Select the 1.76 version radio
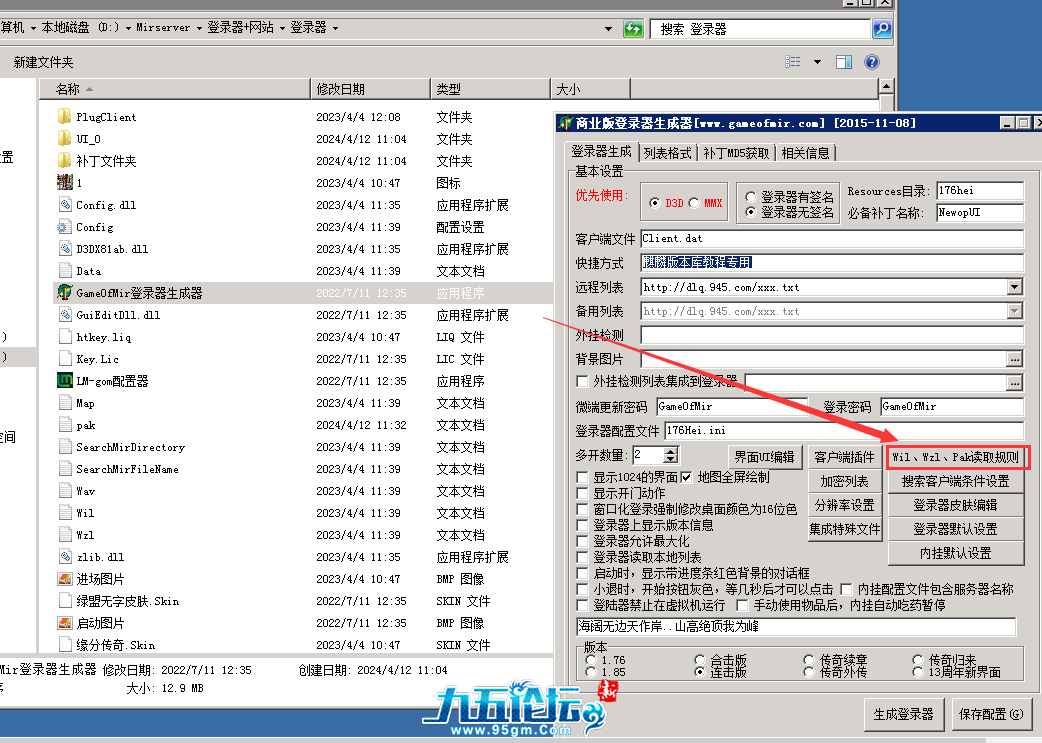This screenshot has height=743, width=1042. pyautogui.click(x=591, y=660)
